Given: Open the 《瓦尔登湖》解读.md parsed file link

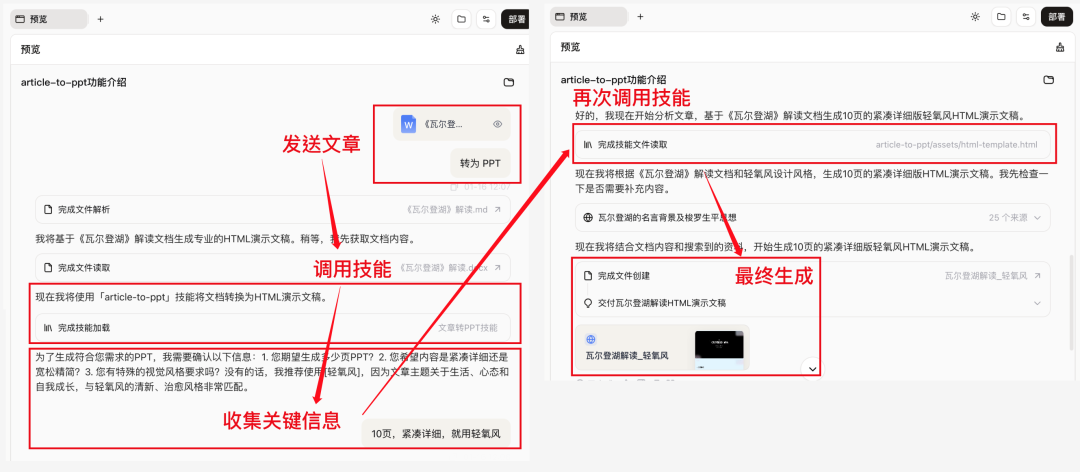Looking at the screenshot, I should click(x=446, y=210).
